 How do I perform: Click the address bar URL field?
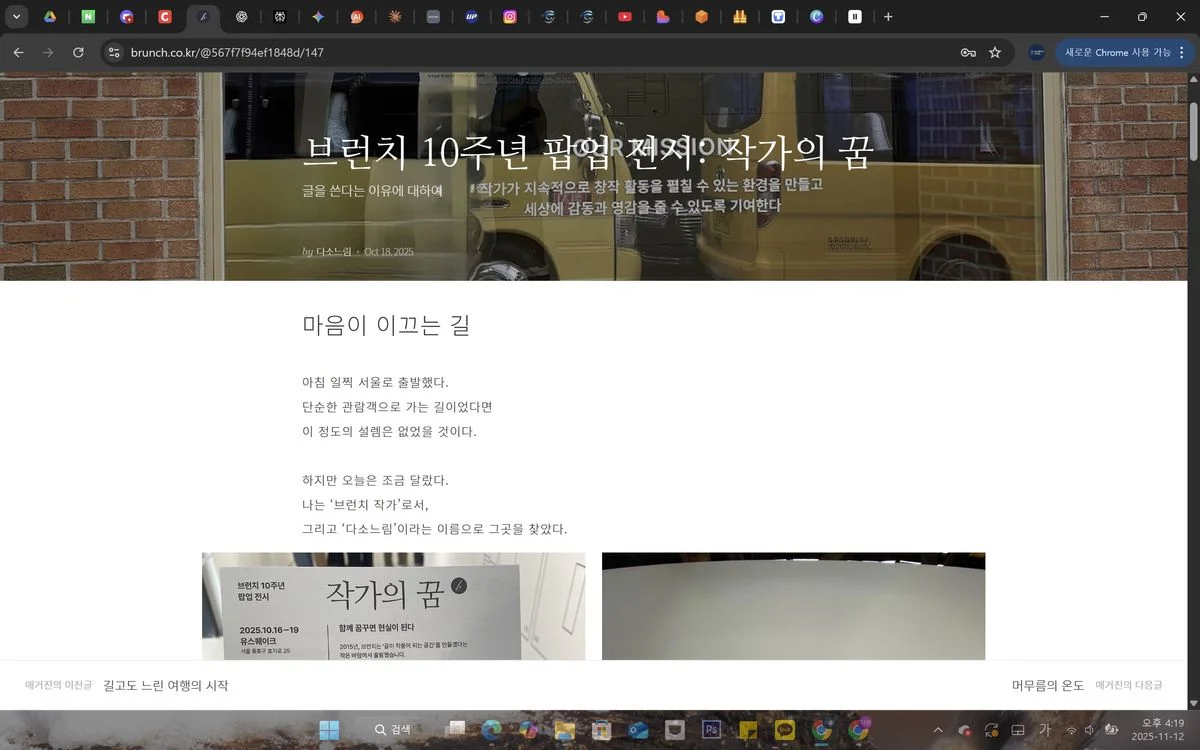tap(500, 52)
